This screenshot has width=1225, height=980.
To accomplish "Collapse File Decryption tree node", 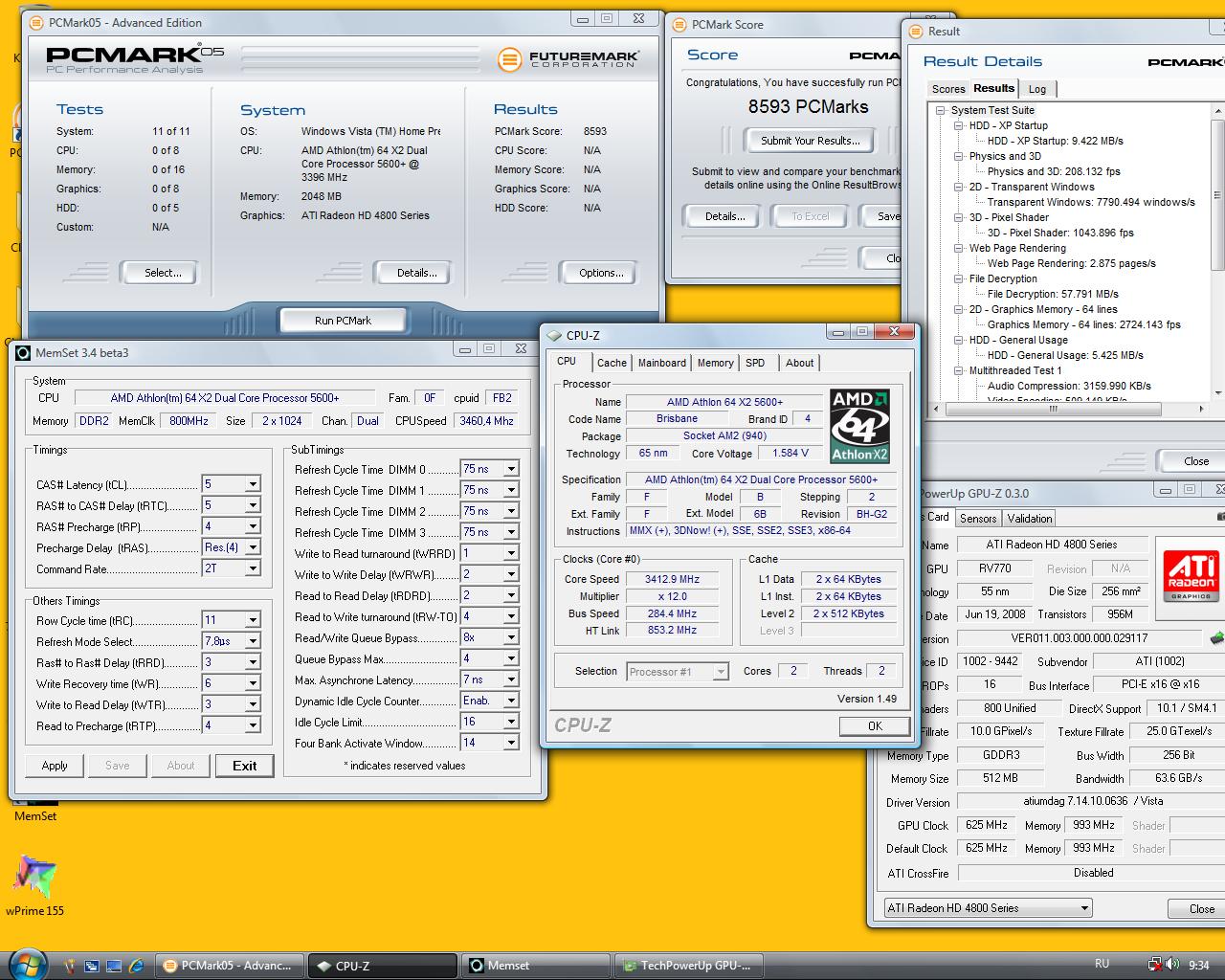I will pos(959,278).
